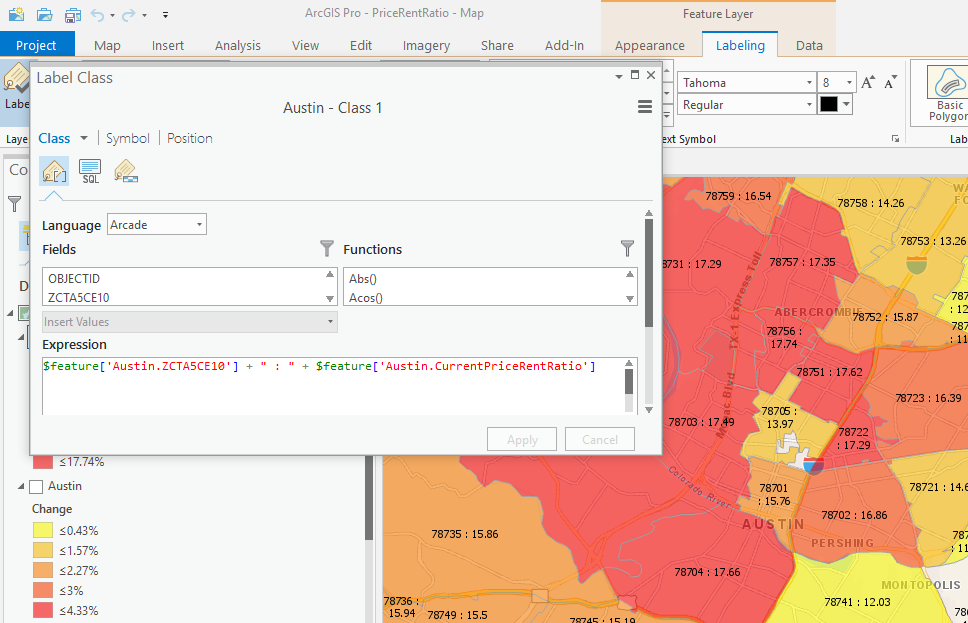Open the Add-In ribbon tab

(x=564, y=45)
